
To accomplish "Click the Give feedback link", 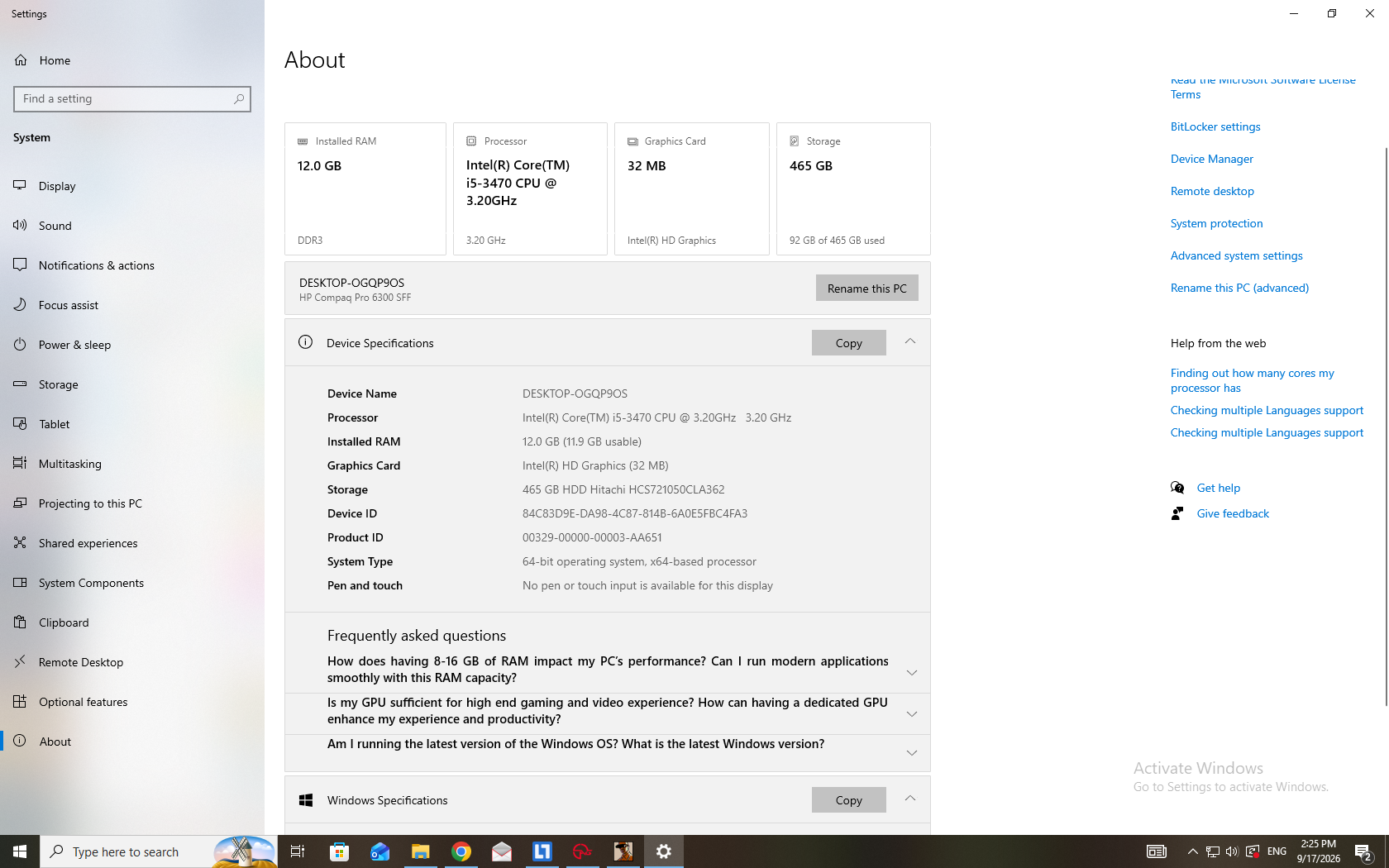I will click(x=1232, y=513).
